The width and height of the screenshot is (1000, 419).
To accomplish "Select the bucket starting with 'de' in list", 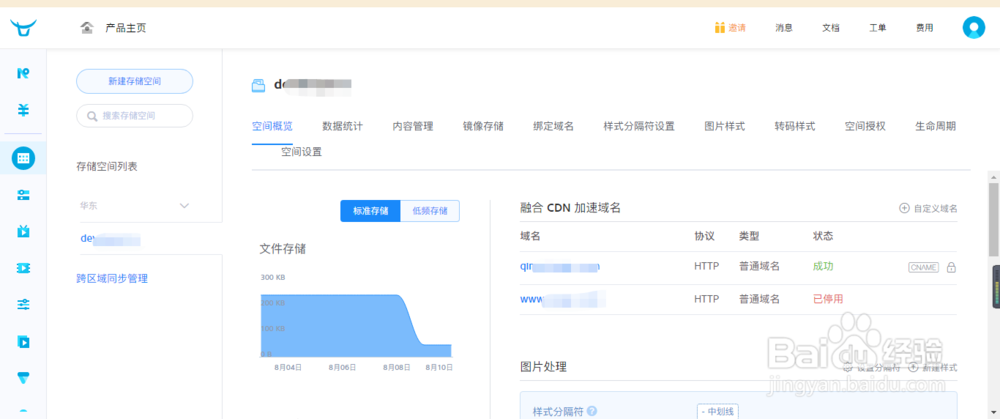I will (x=110, y=239).
